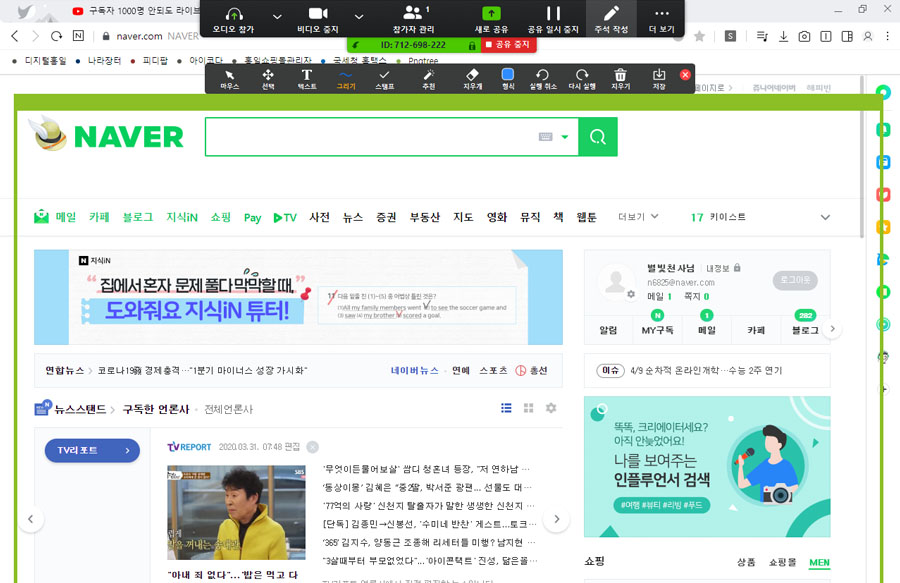
Task: Open profile settings gear icon
Action: pyautogui.click(x=631, y=294)
